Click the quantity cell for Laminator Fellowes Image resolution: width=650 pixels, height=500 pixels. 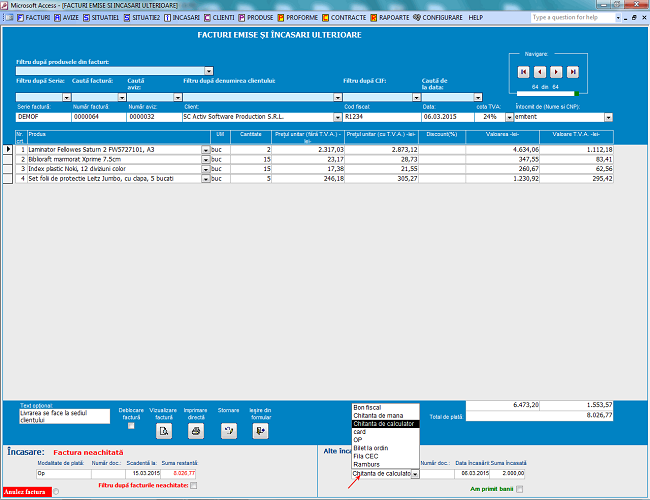point(251,150)
